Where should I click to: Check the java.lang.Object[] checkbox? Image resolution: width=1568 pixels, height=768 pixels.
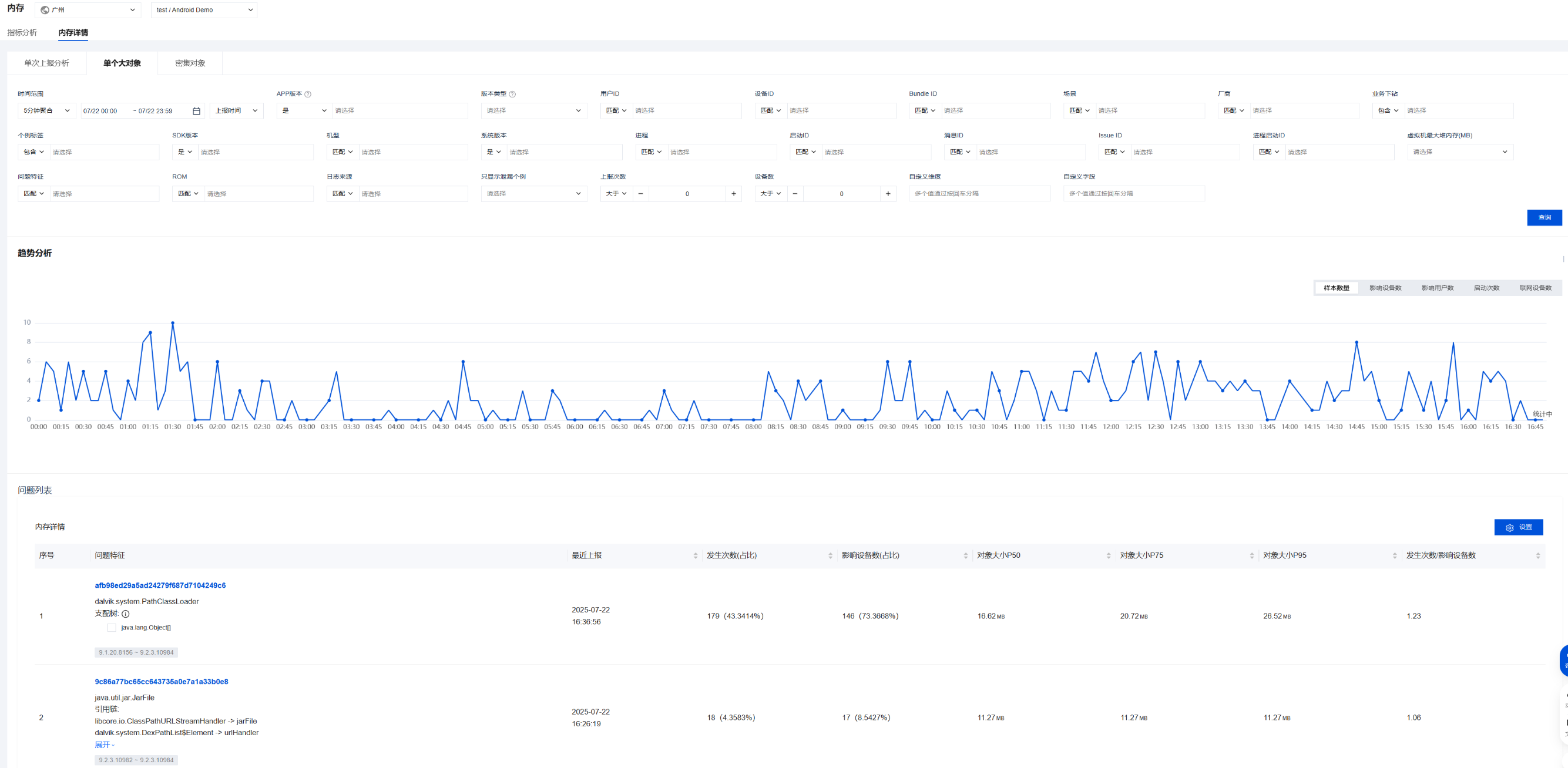pyautogui.click(x=112, y=628)
